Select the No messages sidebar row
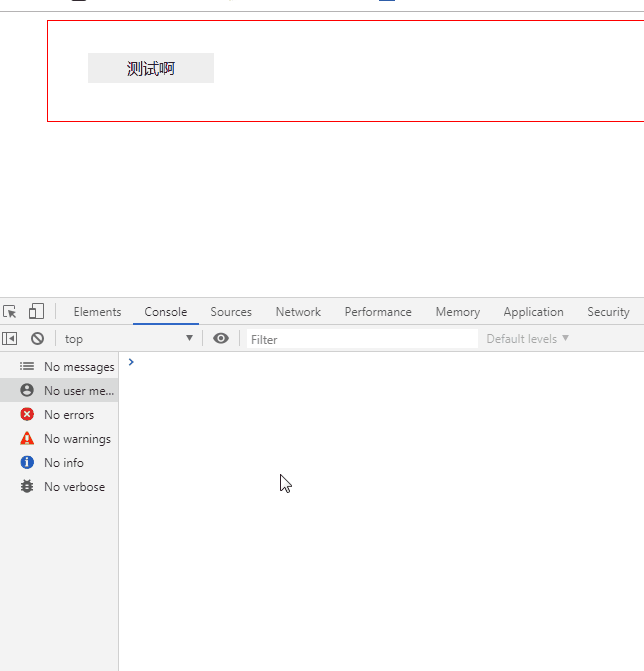The width and height of the screenshot is (644, 671). (x=59, y=366)
